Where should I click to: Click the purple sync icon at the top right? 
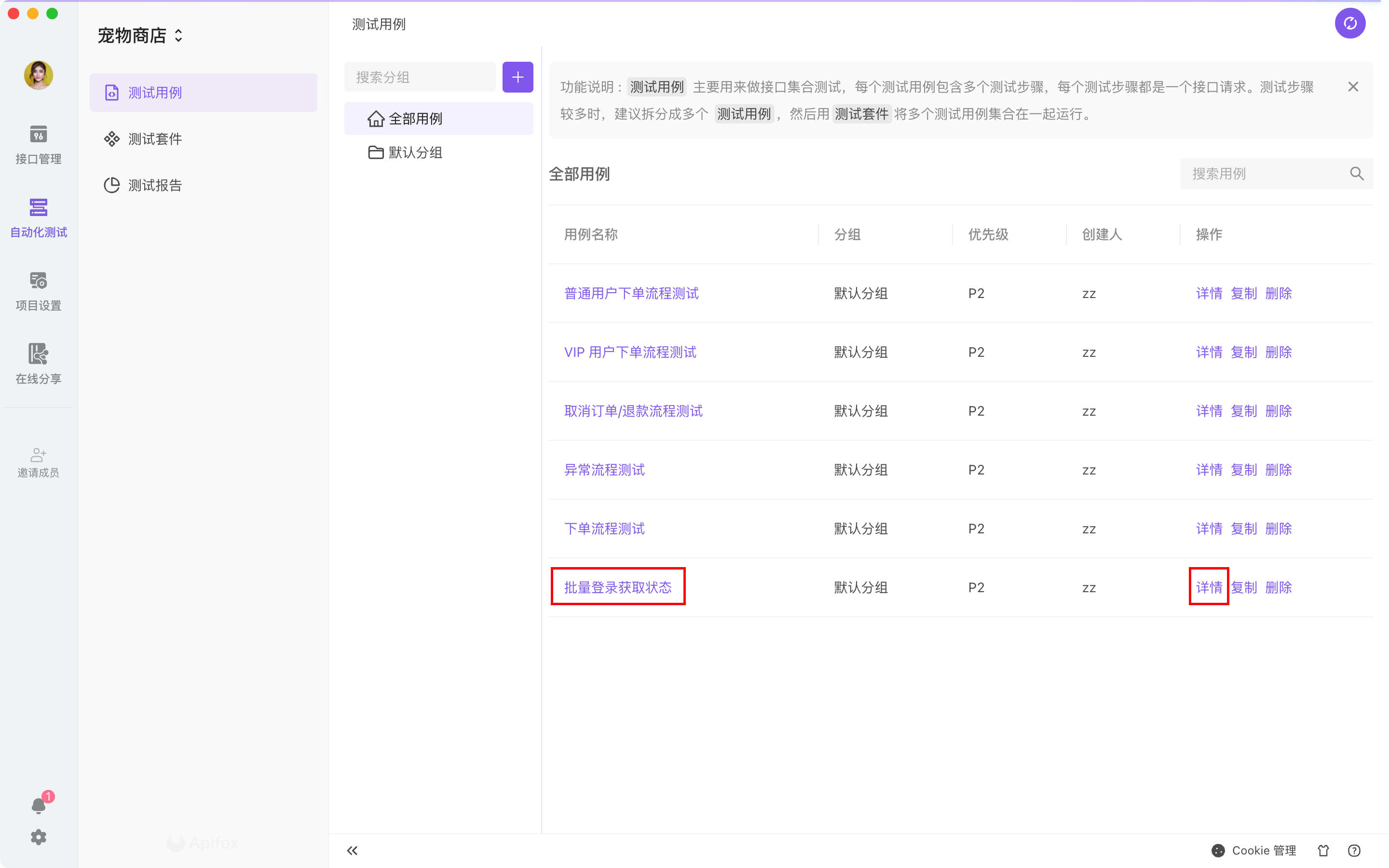(1349, 24)
